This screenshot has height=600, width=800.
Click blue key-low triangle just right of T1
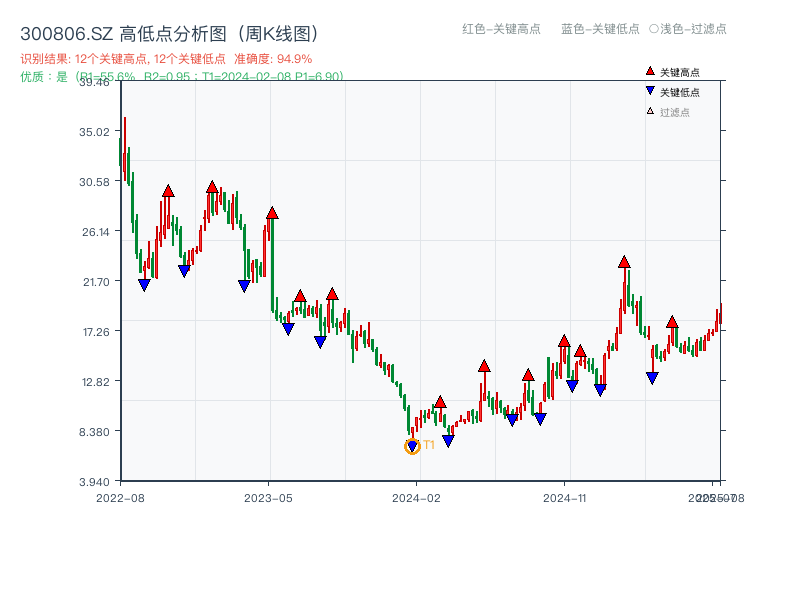[x=448, y=441]
